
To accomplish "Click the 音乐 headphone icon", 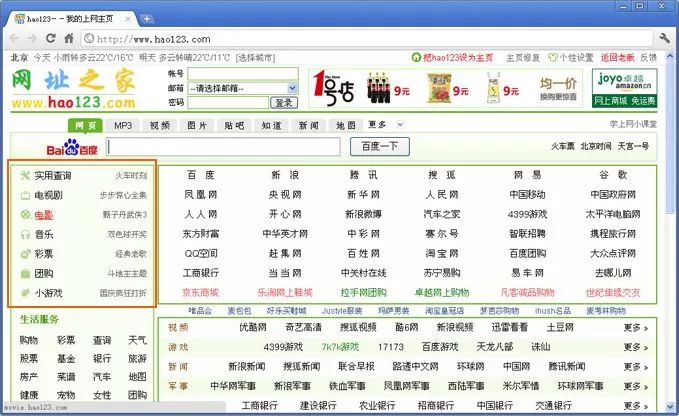I will [25, 234].
